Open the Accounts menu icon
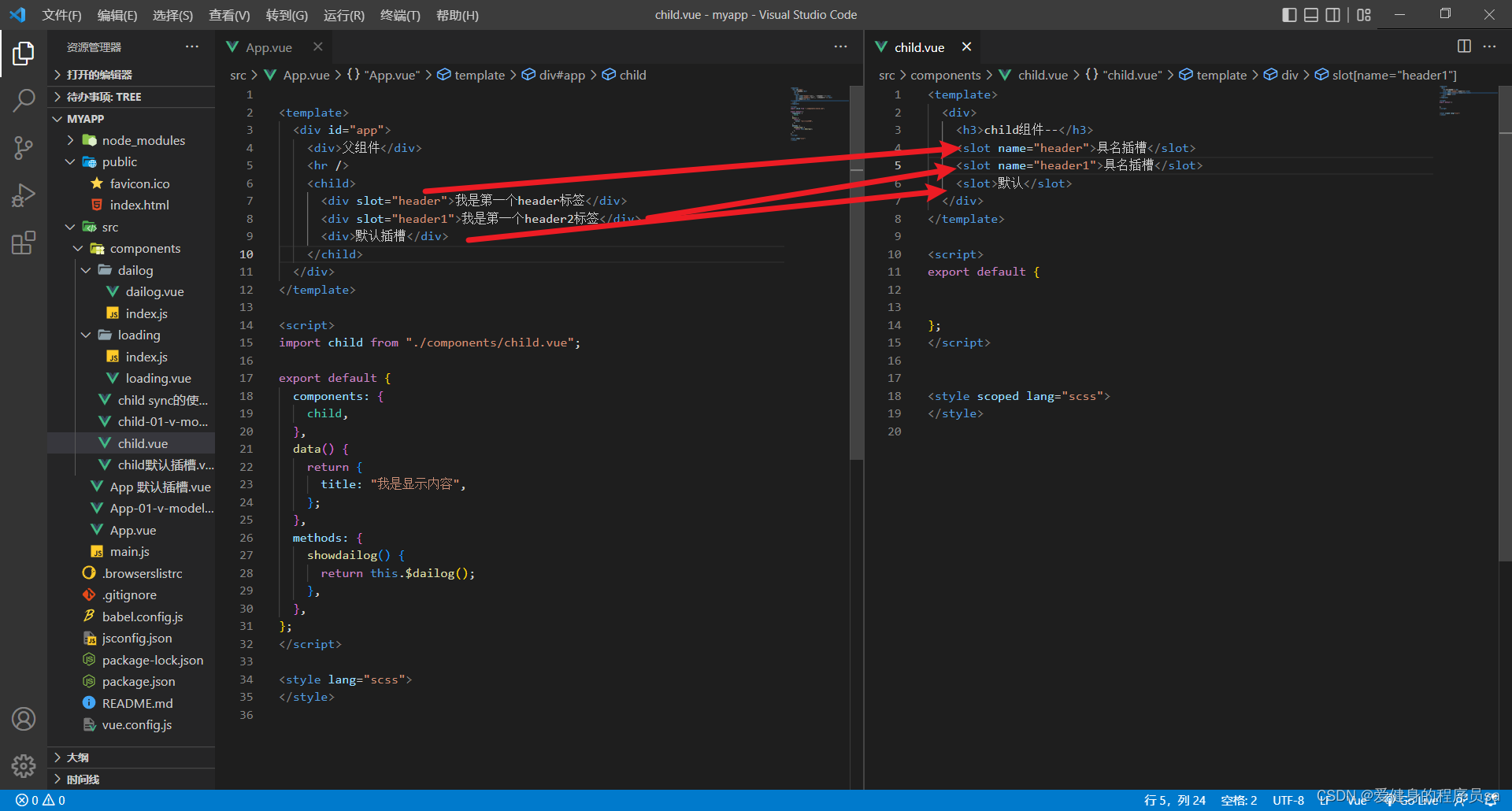This screenshot has height=811, width=1512. tap(24, 719)
